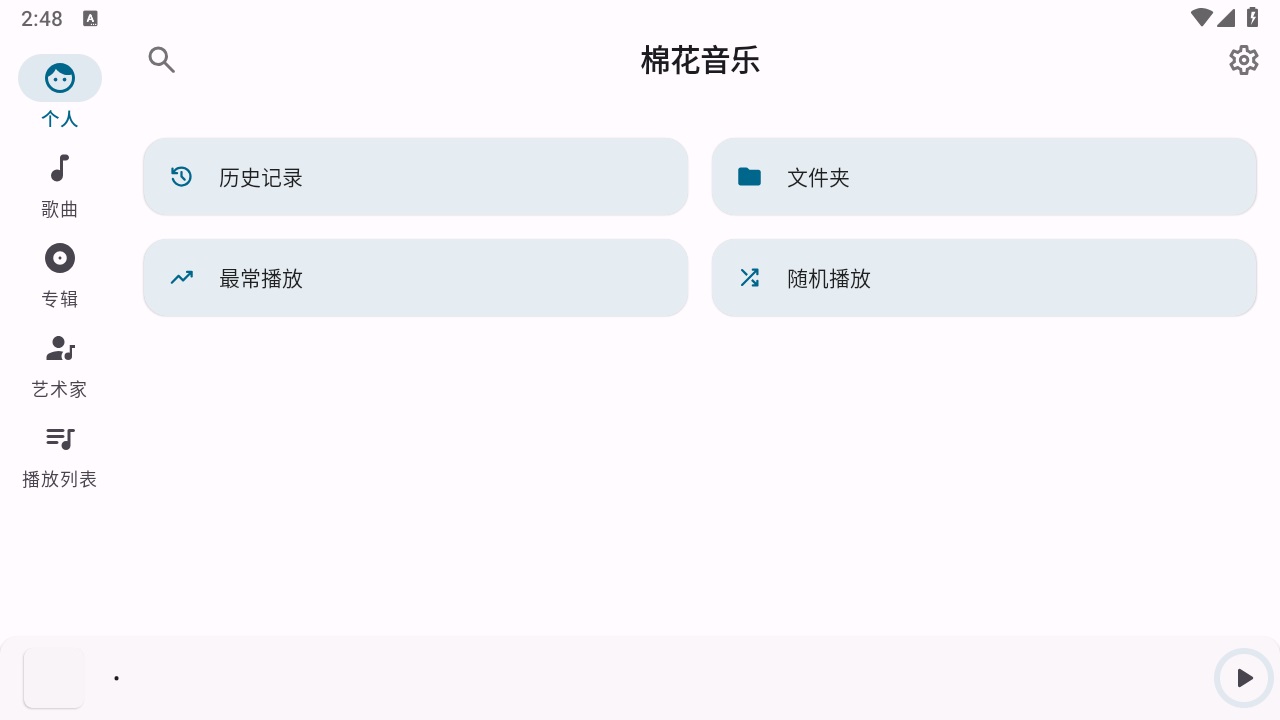1280x720 pixels.
Task: Click the shuffle icon on 随机播放 card
Action: tap(749, 277)
